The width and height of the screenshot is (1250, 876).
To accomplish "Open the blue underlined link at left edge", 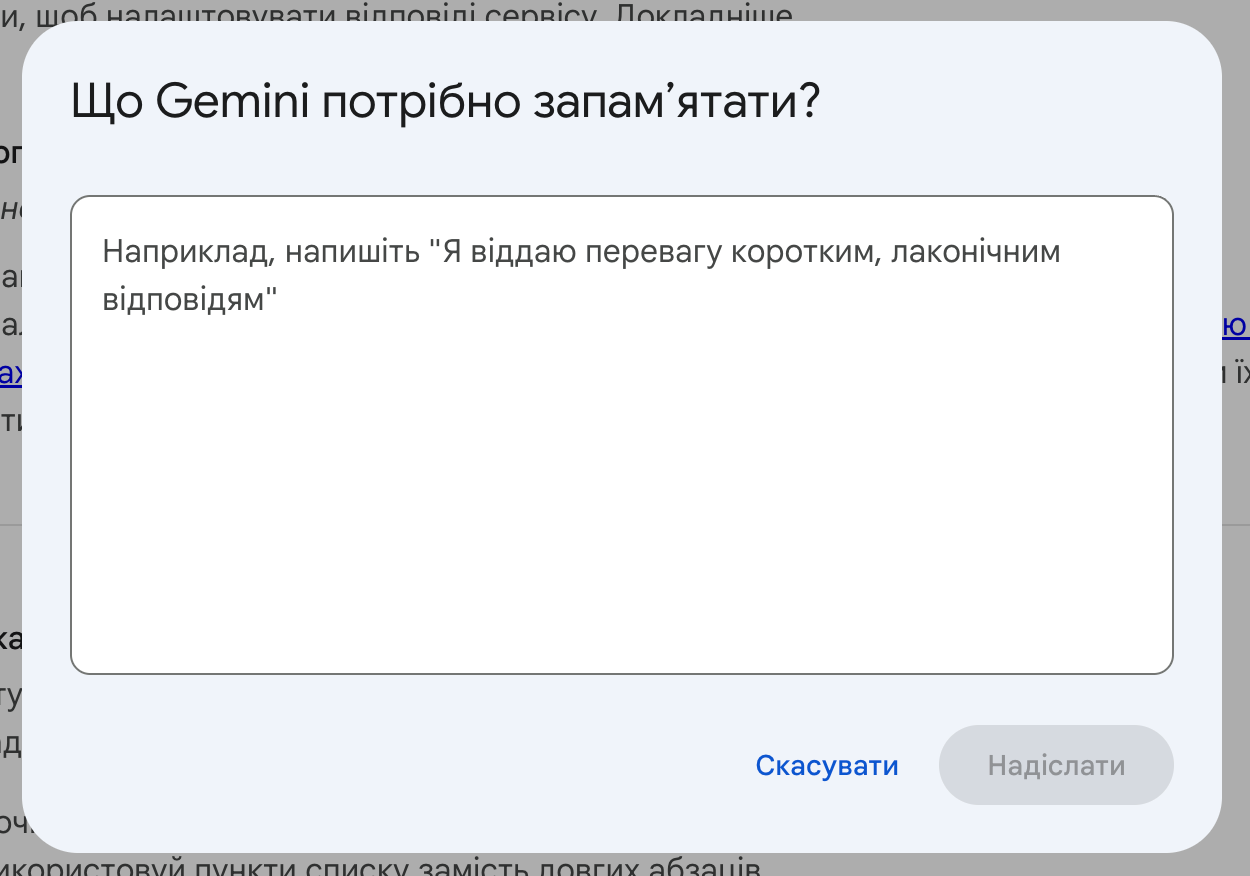I will (10, 374).
